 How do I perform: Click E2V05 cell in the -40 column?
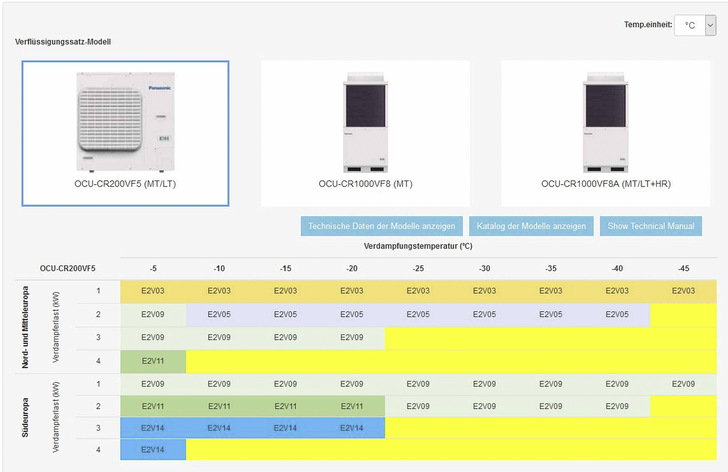click(617, 314)
